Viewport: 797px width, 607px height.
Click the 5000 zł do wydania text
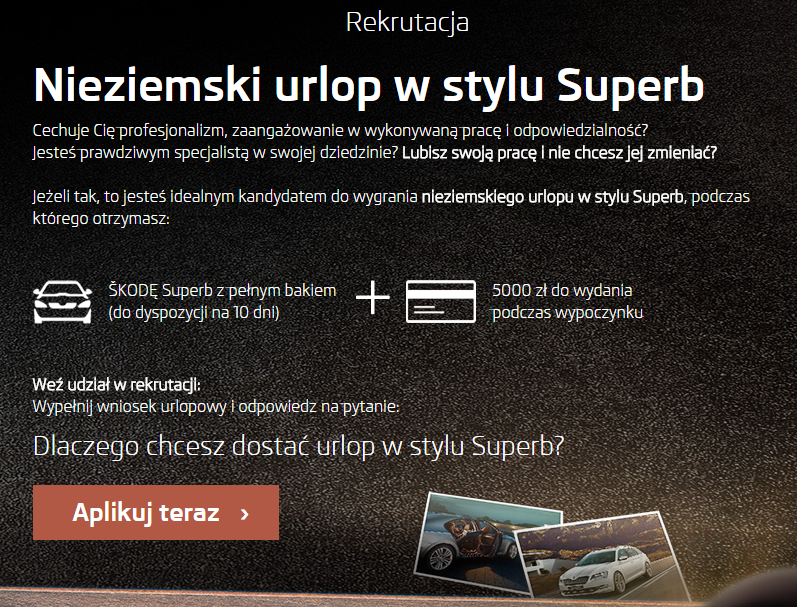pos(562,290)
